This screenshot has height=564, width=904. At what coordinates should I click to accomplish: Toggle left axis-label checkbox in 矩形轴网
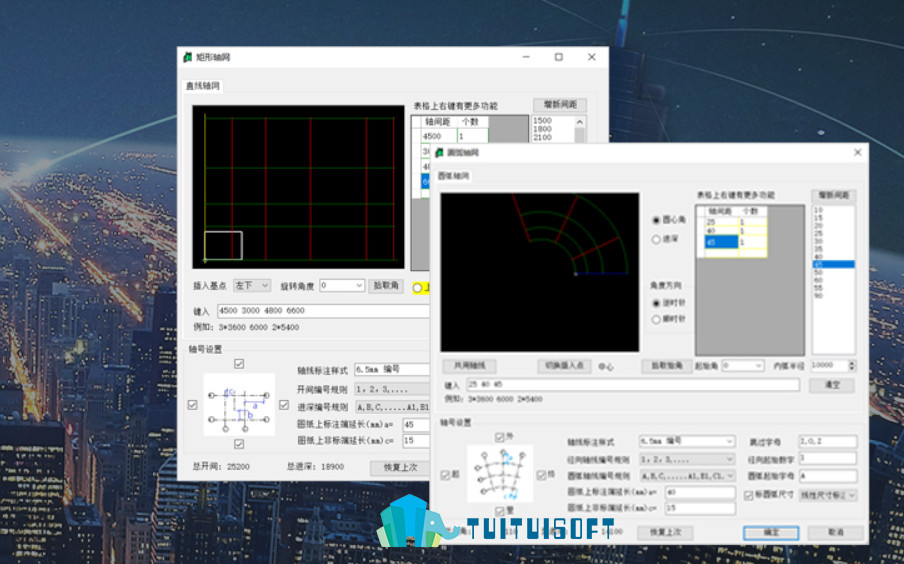[x=193, y=405]
